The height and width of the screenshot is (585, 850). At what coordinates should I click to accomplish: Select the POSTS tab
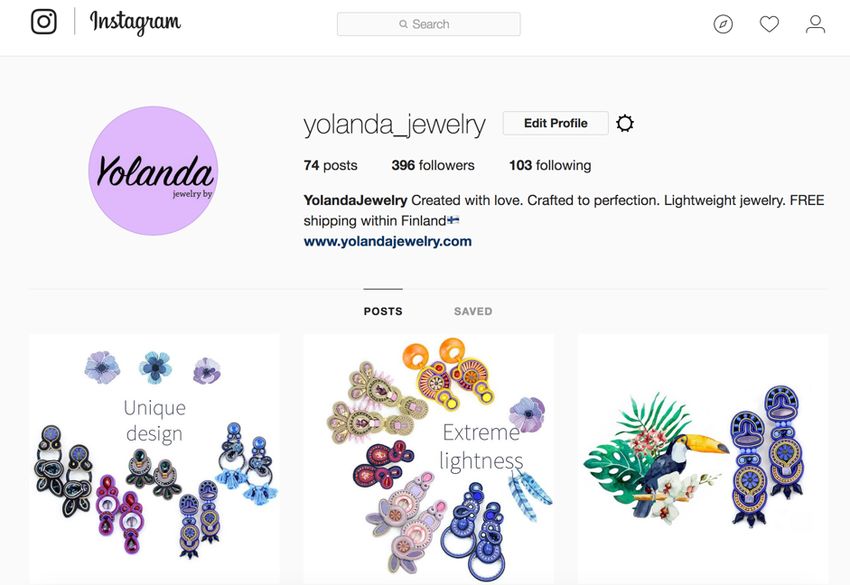(x=383, y=311)
